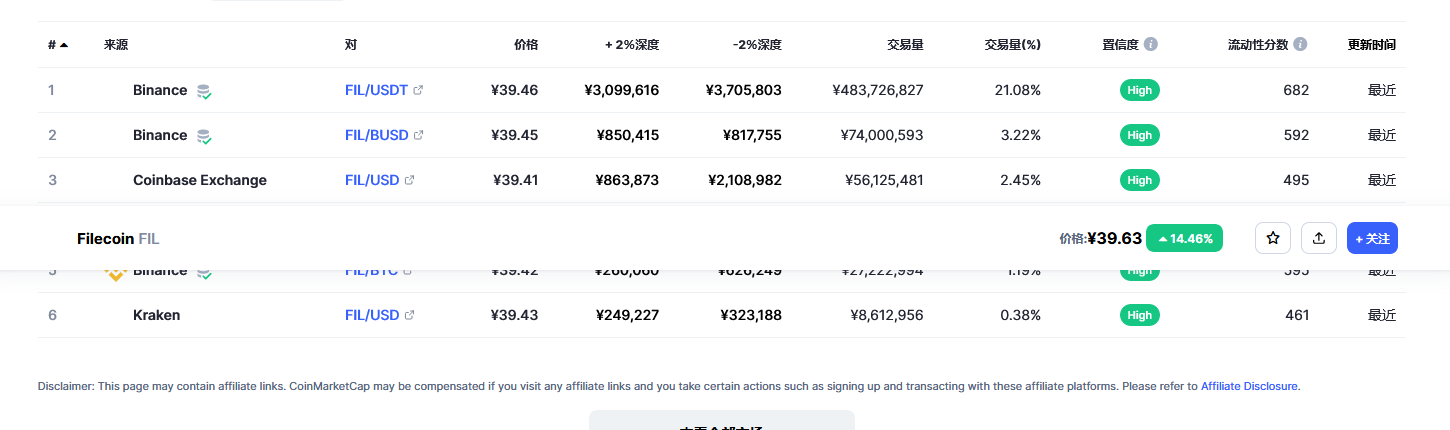This screenshot has width=1450, height=430.
Task: Open the Affiliate Disclosure link
Action: [x=1249, y=386]
